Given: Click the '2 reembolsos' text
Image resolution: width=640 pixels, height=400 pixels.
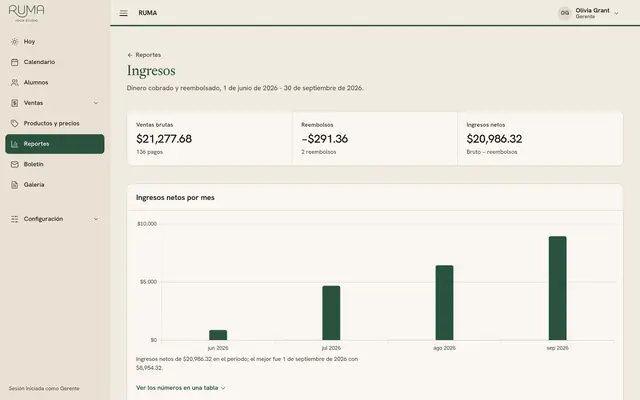Looking at the screenshot, I should pyautogui.click(x=319, y=152).
